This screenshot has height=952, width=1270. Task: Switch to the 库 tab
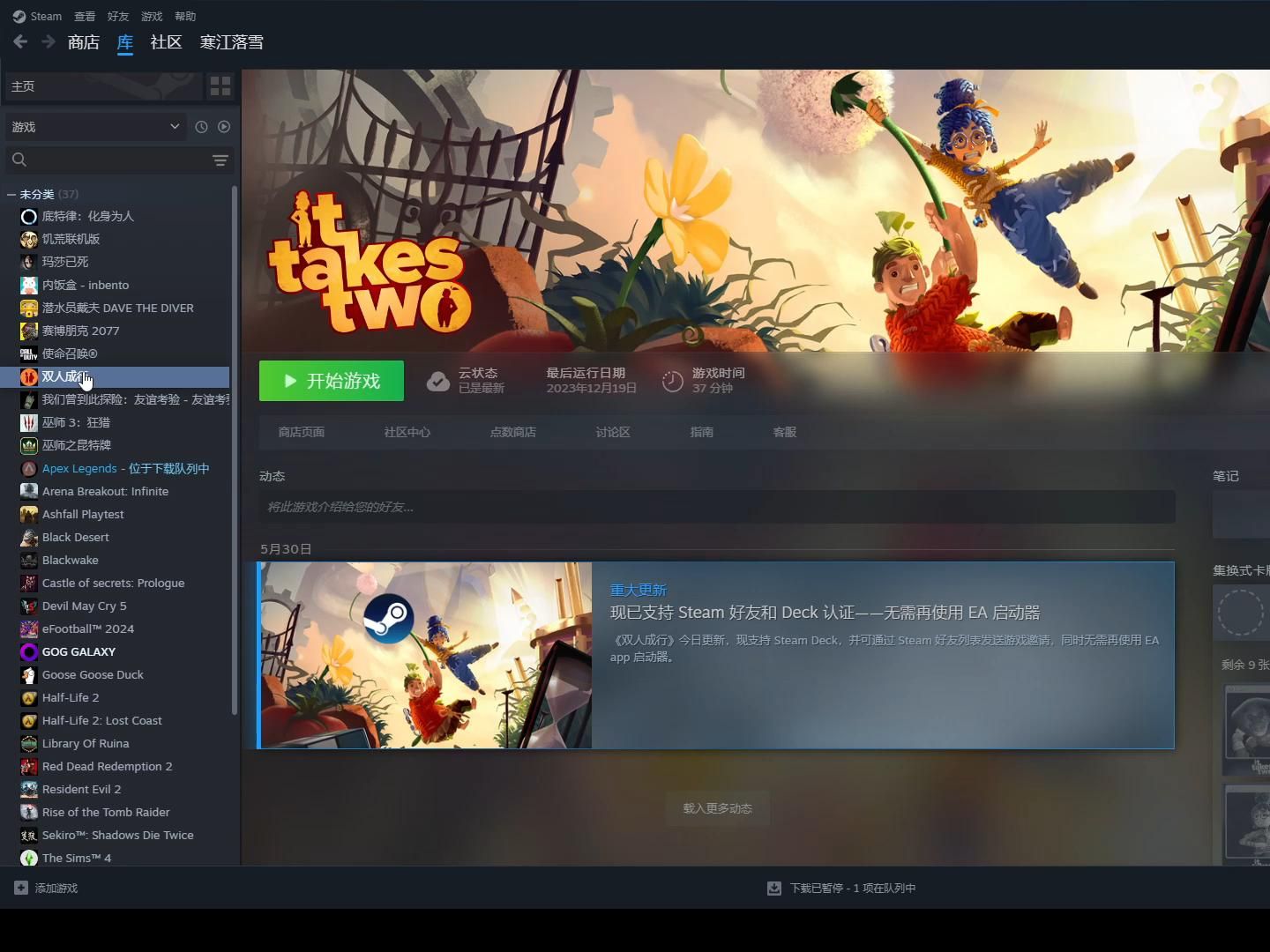[125, 41]
